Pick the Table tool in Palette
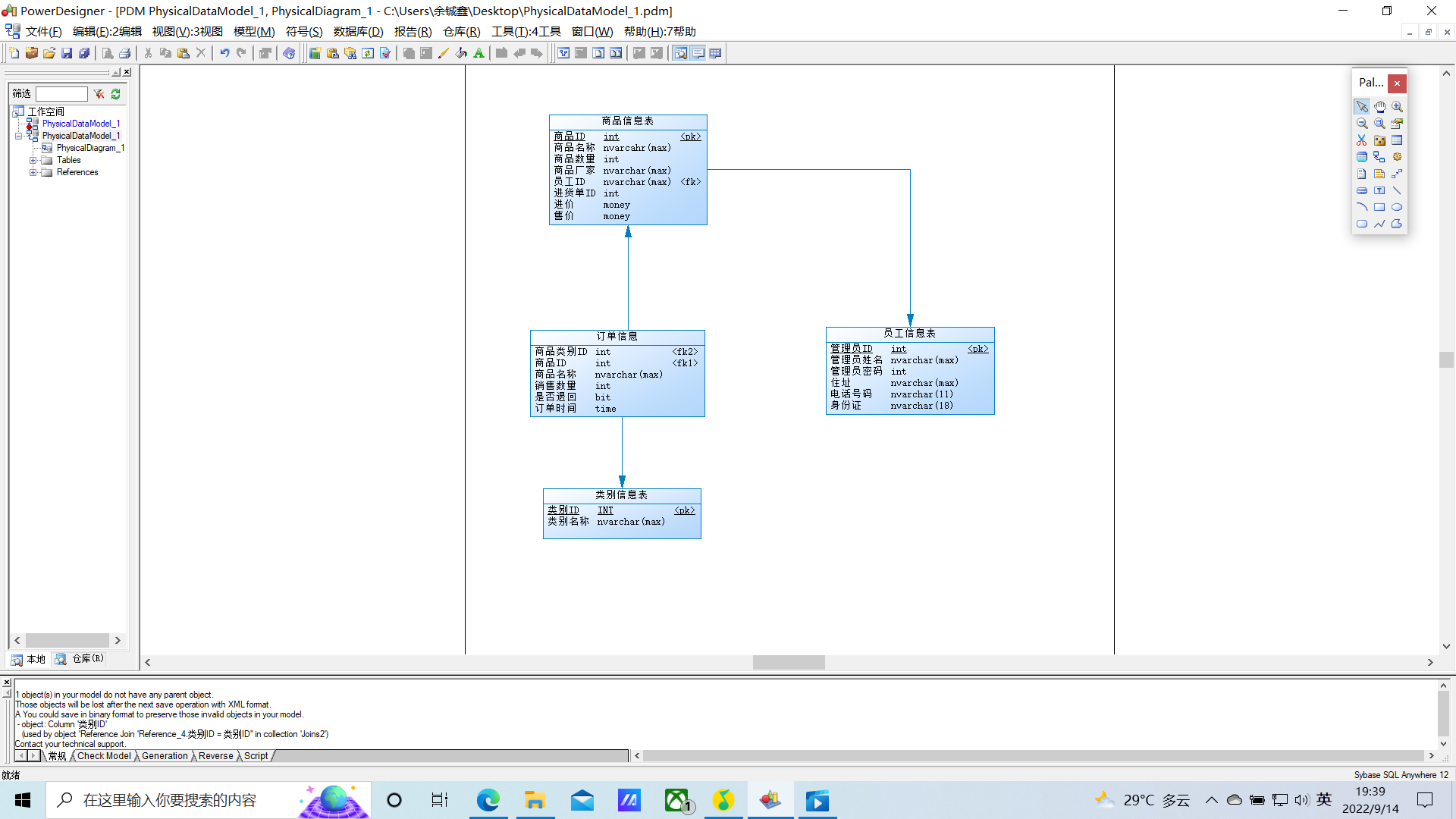This screenshot has width=1456, height=819. [x=1397, y=140]
